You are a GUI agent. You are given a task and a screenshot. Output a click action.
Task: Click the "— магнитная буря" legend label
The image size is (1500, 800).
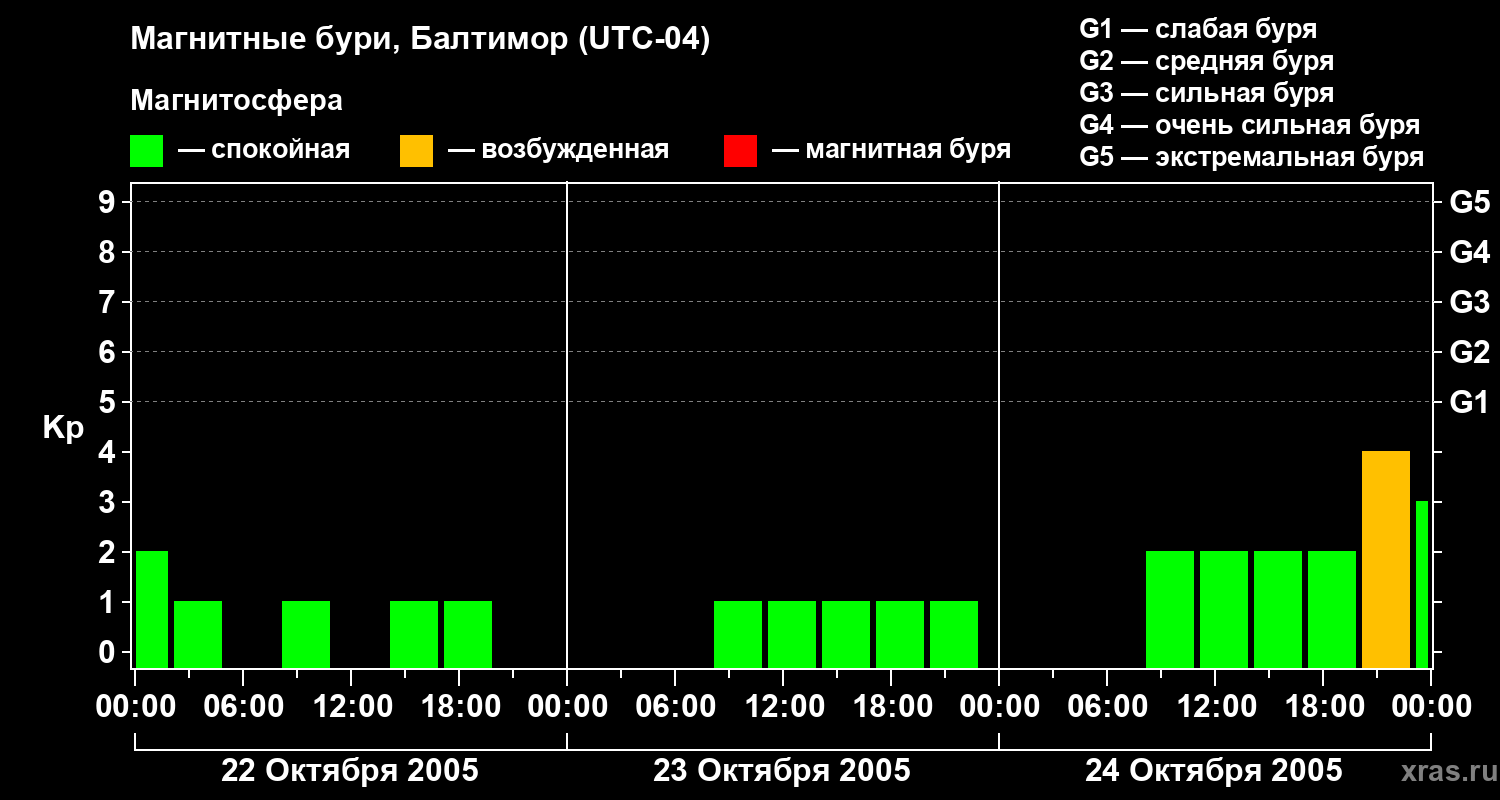[892, 150]
